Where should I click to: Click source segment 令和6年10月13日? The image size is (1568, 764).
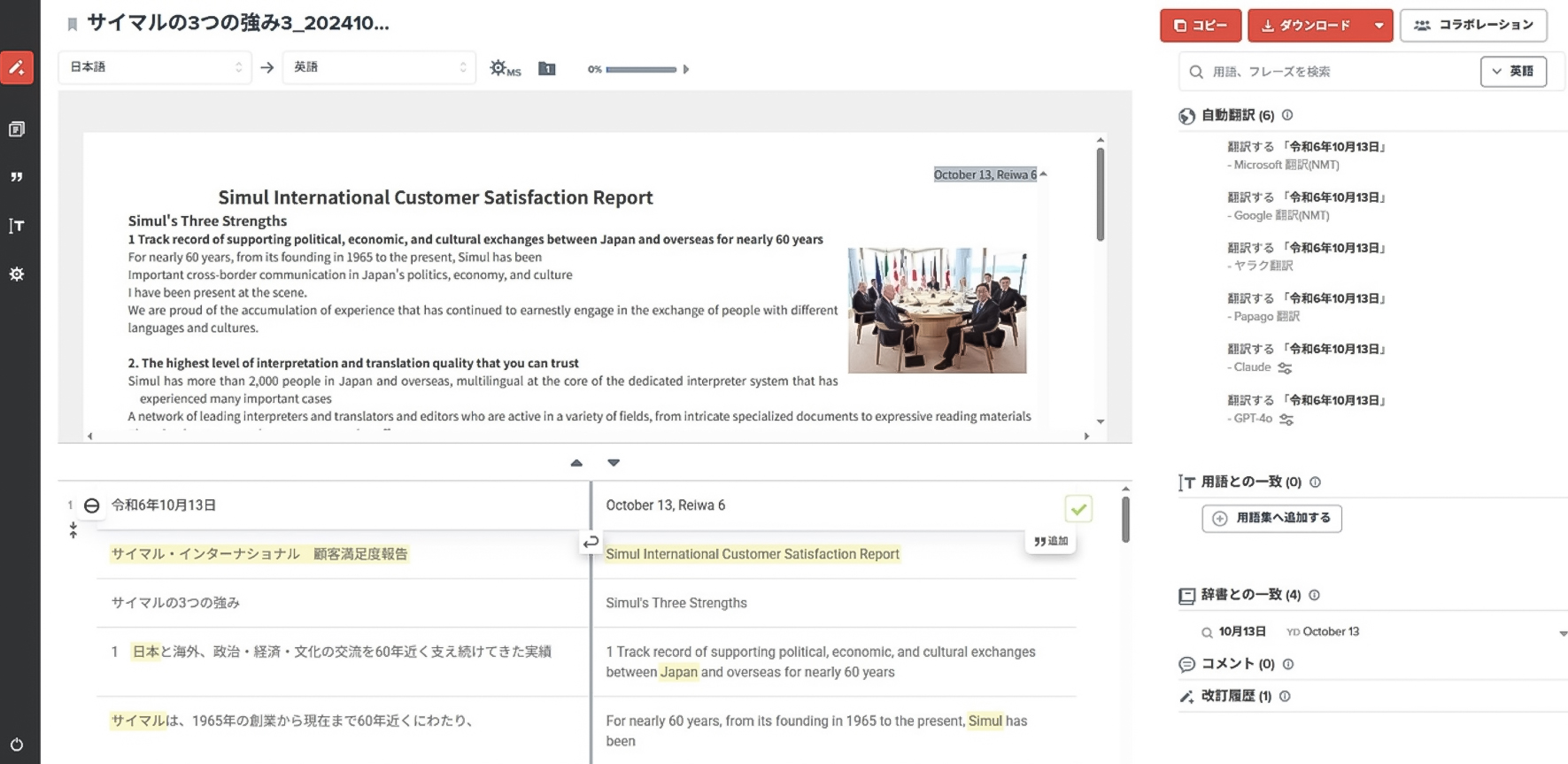(x=164, y=505)
